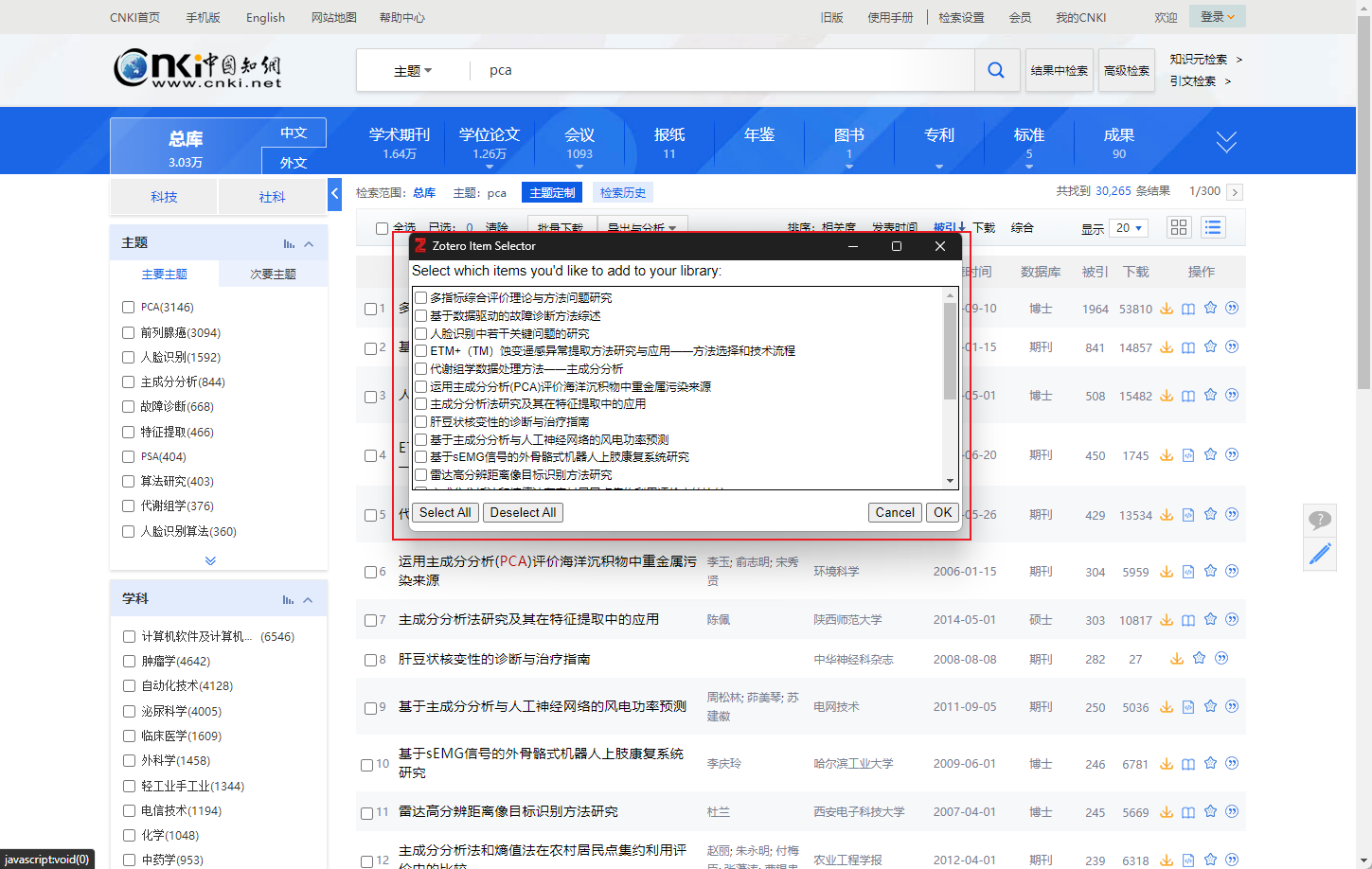Open chart view for 学科 panel
The height and width of the screenshot is (869, 1372).
(288, 600)
